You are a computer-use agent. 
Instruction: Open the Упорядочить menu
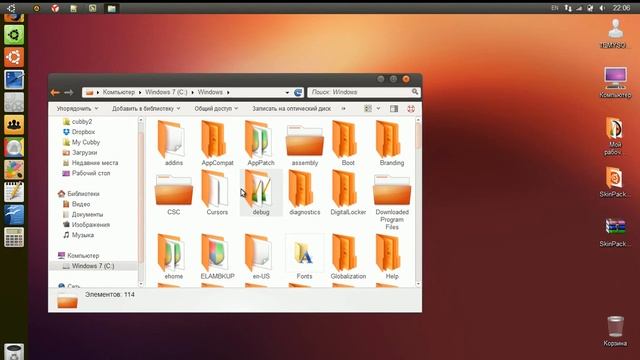point(77,109)
